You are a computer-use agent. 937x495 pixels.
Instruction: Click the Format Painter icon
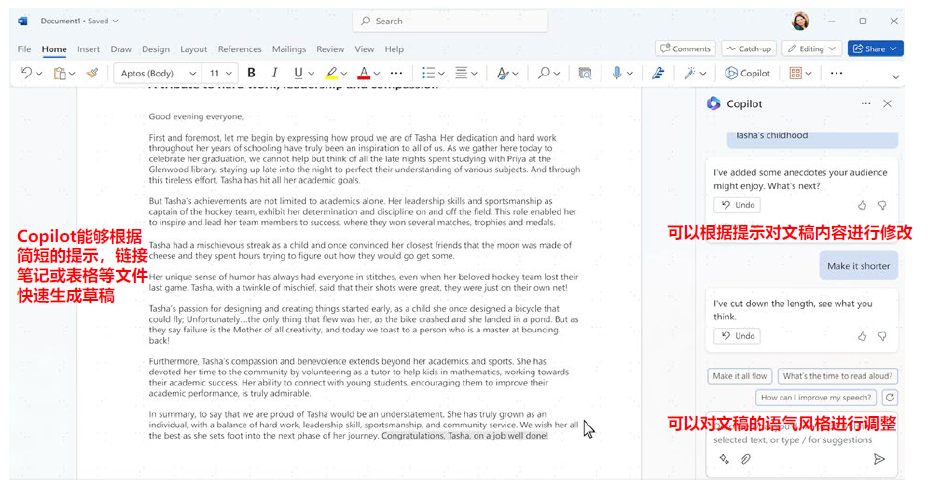(x=92, y=73)
